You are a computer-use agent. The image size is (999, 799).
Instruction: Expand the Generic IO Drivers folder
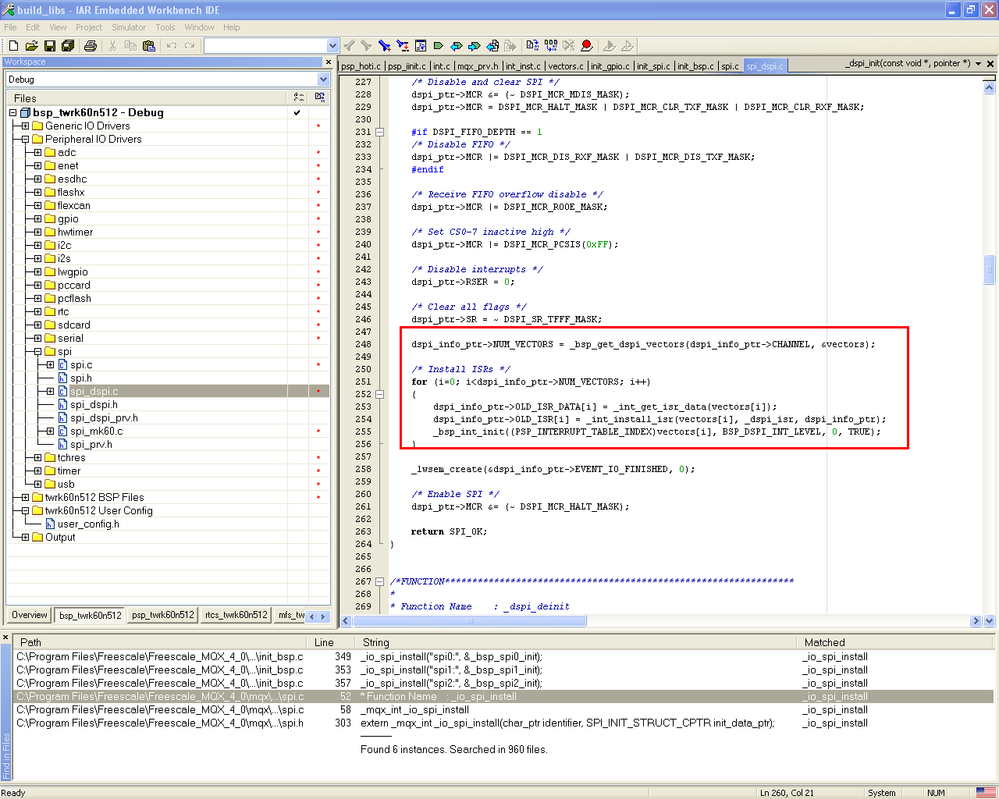[25, 126]
